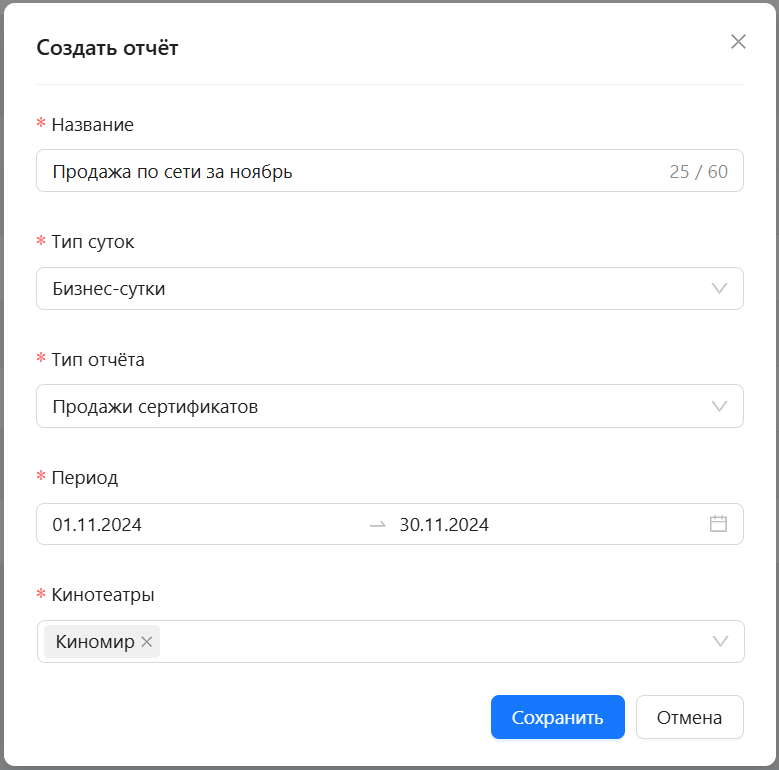This screenshot has height=770, width=779.
Task: Click the Кинотеатры field label
Action: (103, 595)
